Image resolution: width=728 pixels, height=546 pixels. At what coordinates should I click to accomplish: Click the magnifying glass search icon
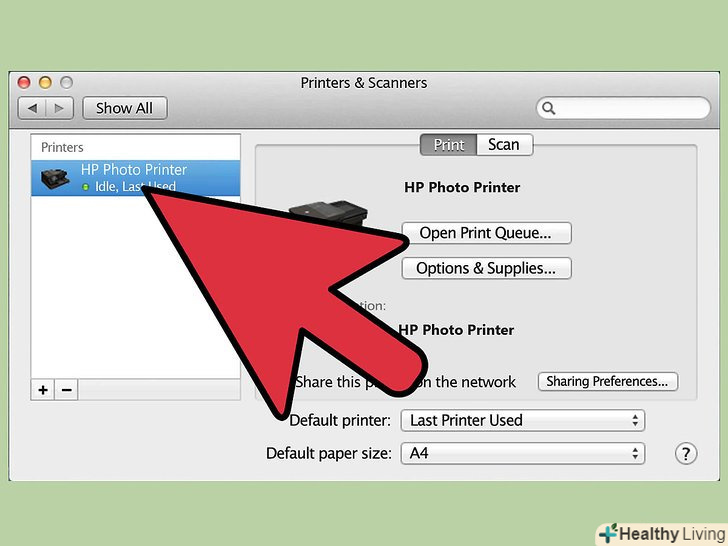pyautogui.click(x=549, y=108)
